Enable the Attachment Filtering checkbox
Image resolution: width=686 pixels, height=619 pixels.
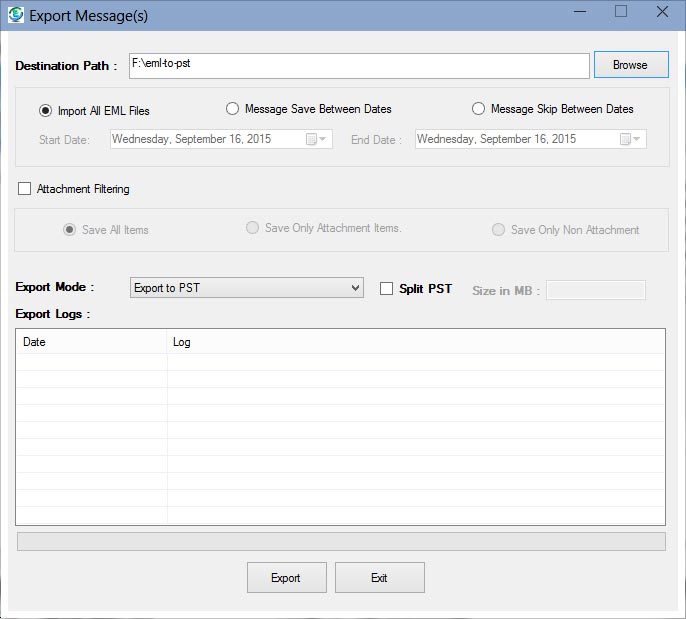pyautogui.click(x=25, y=189)
